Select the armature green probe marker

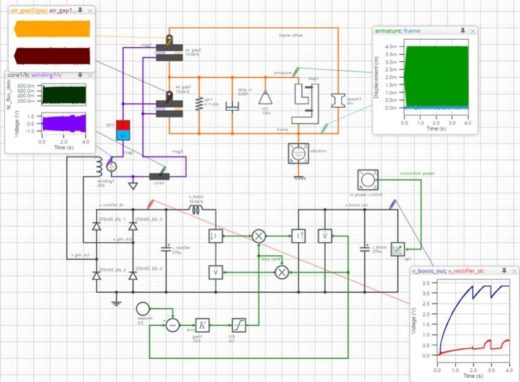point(296,72)
